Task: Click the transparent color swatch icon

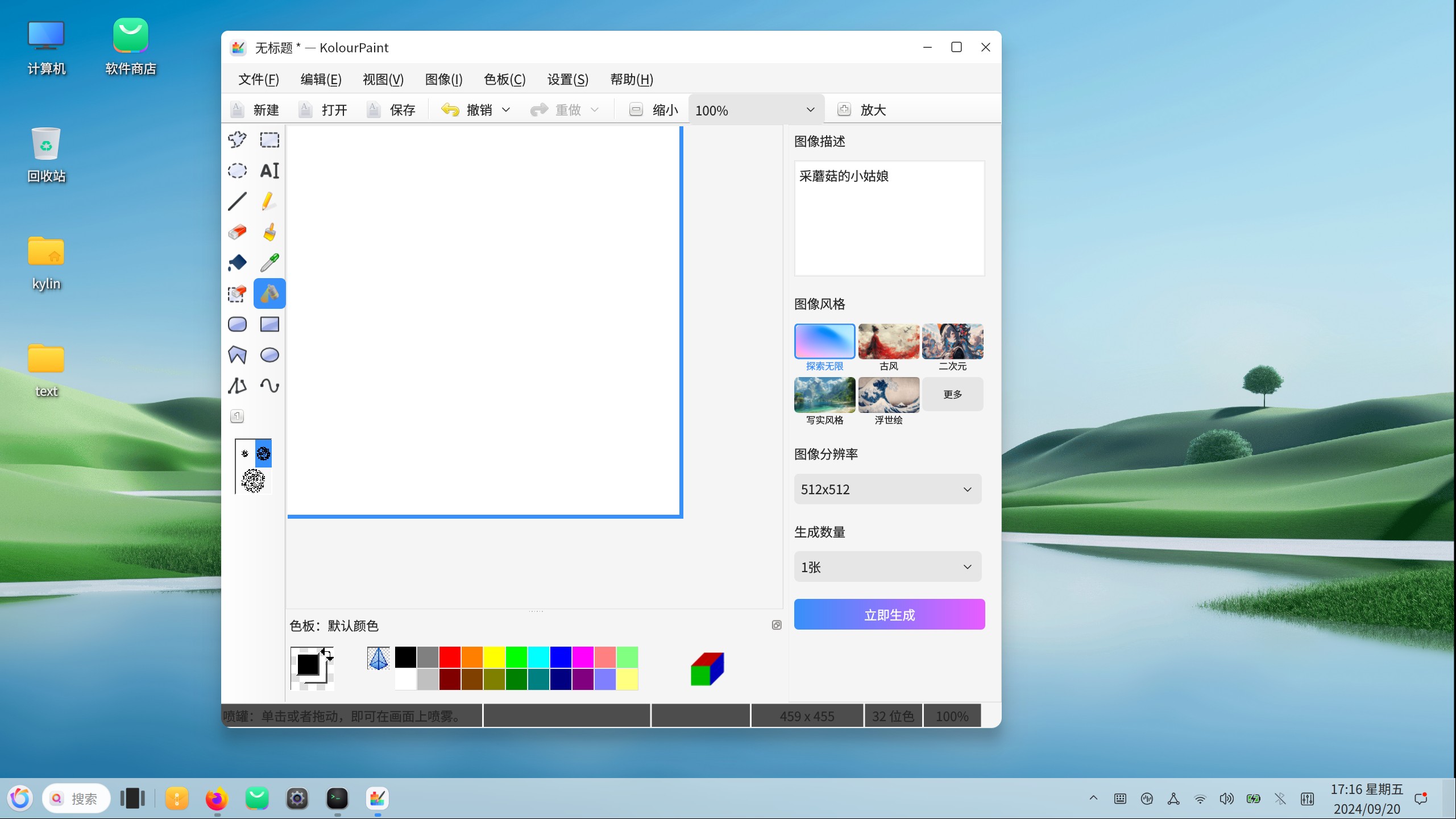Action: [x=379, y=659]
